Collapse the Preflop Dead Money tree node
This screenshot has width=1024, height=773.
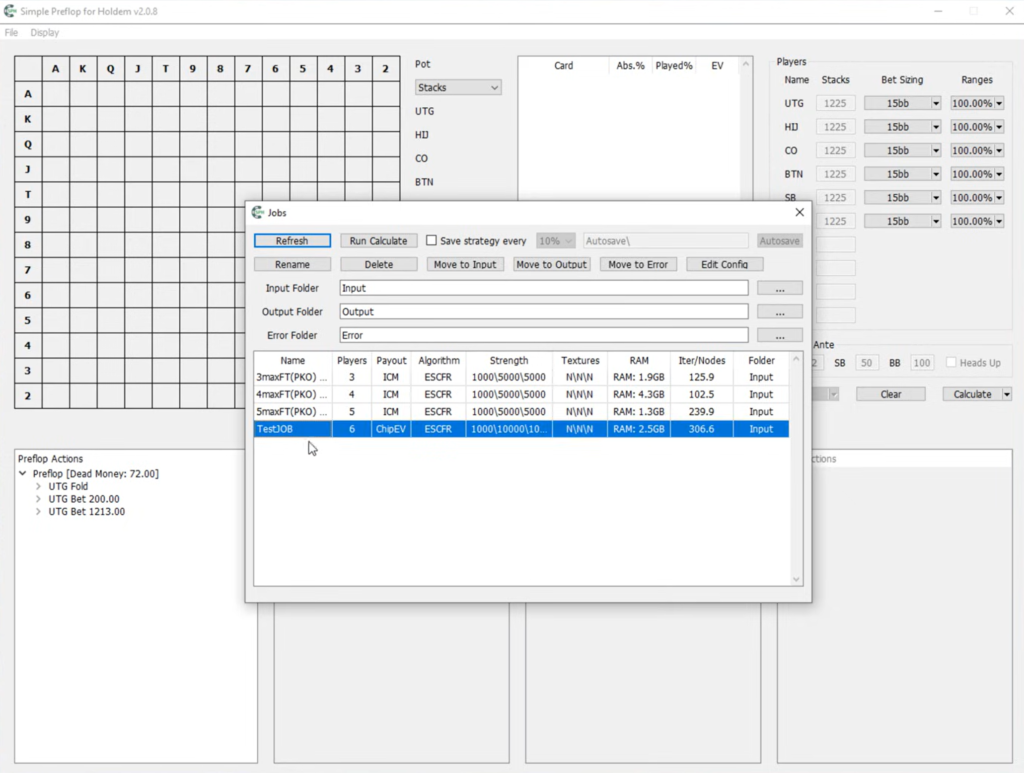tap(23, 473)
